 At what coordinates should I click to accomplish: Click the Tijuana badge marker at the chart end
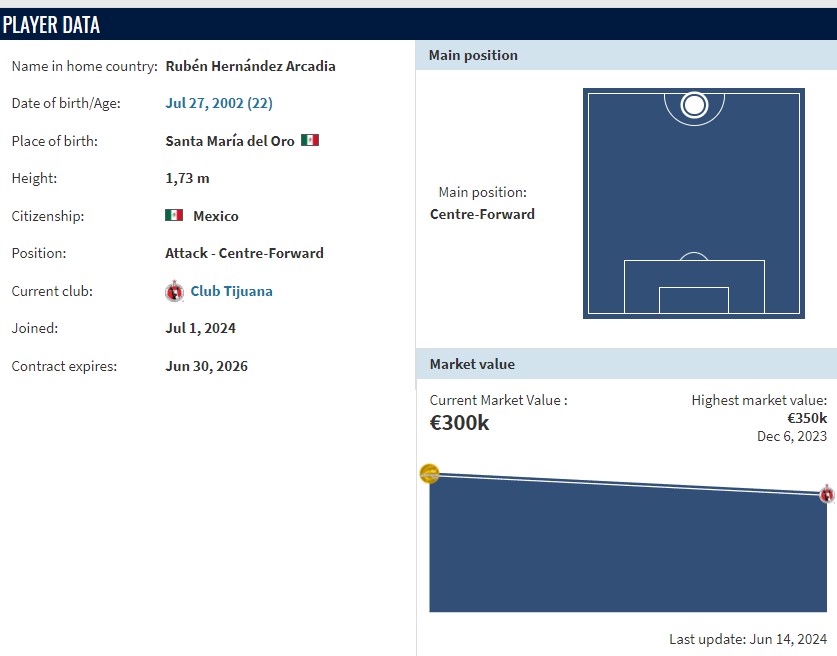[x=827, y=494]
